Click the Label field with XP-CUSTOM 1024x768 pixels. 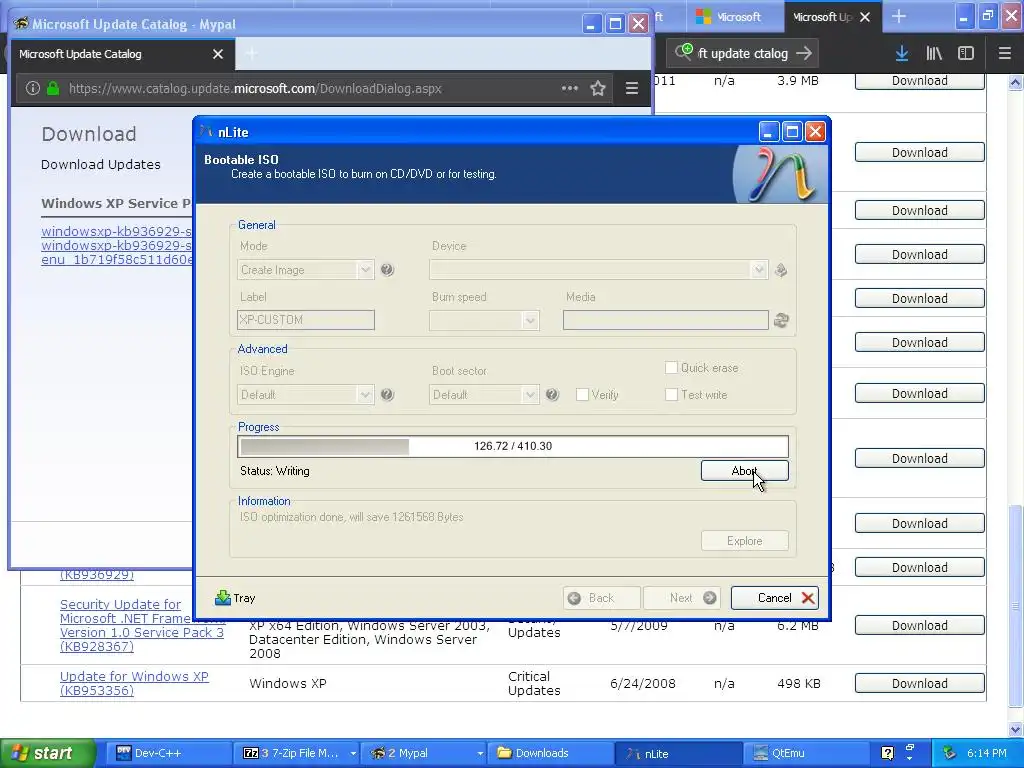(x=306, y=320)
